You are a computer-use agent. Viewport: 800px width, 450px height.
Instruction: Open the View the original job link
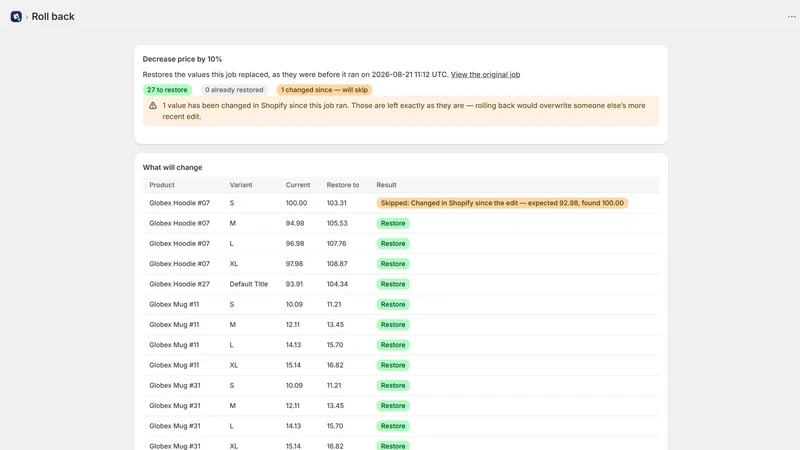(485, 74)
